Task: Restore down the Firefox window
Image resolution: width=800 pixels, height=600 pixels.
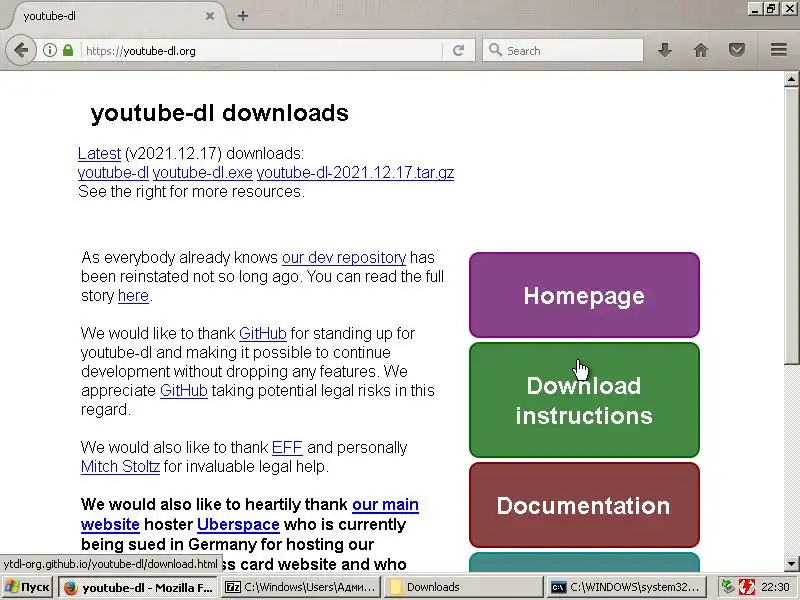Action: (771, 9)
